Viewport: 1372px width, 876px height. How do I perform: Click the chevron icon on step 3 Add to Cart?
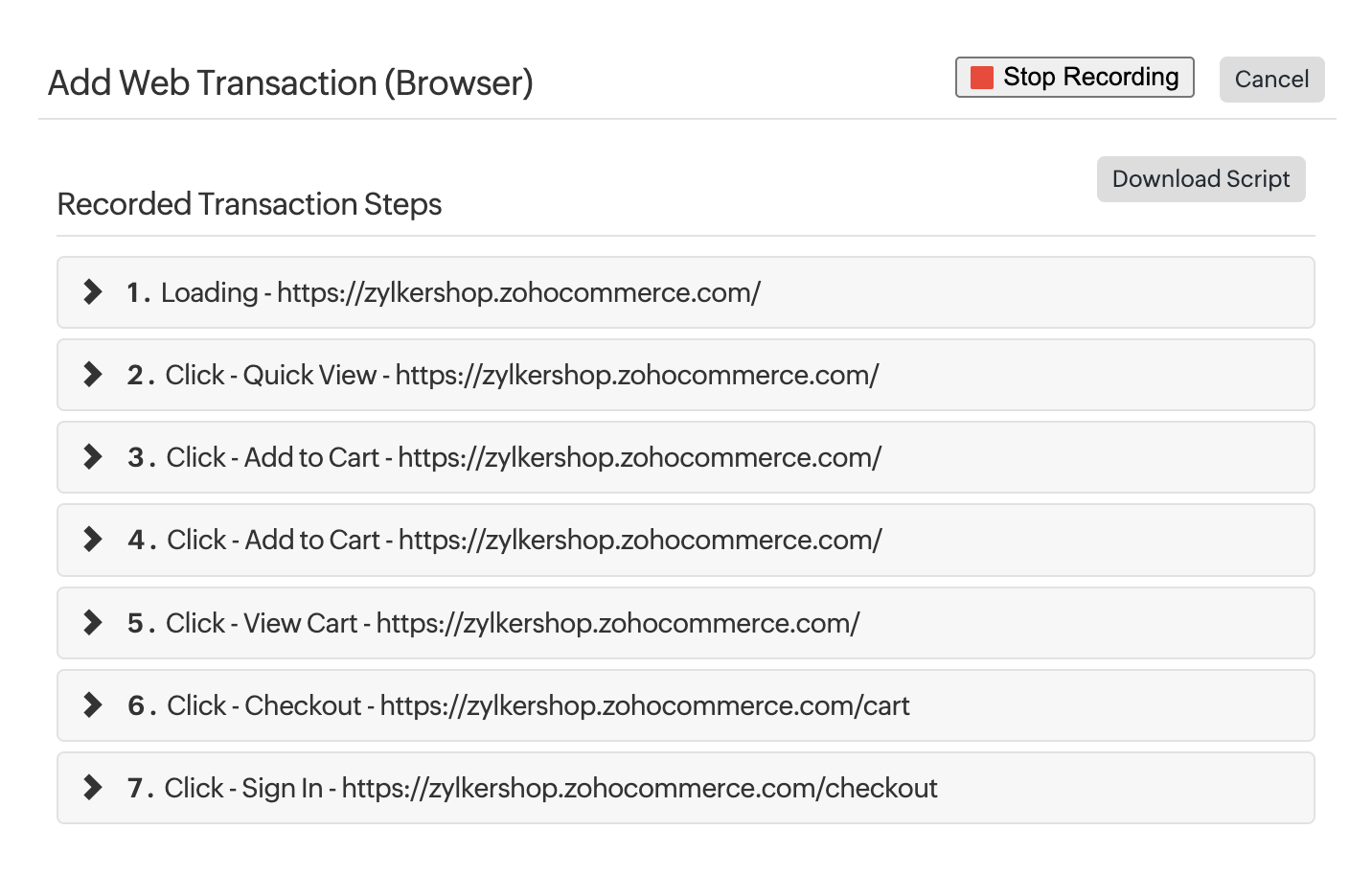[92, 457]
